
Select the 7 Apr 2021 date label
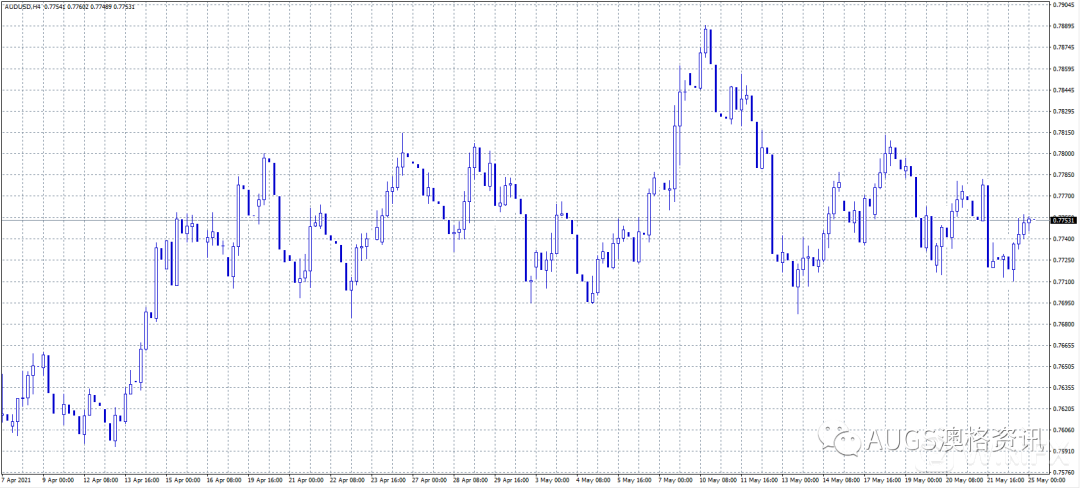click(x=18, y=479)
